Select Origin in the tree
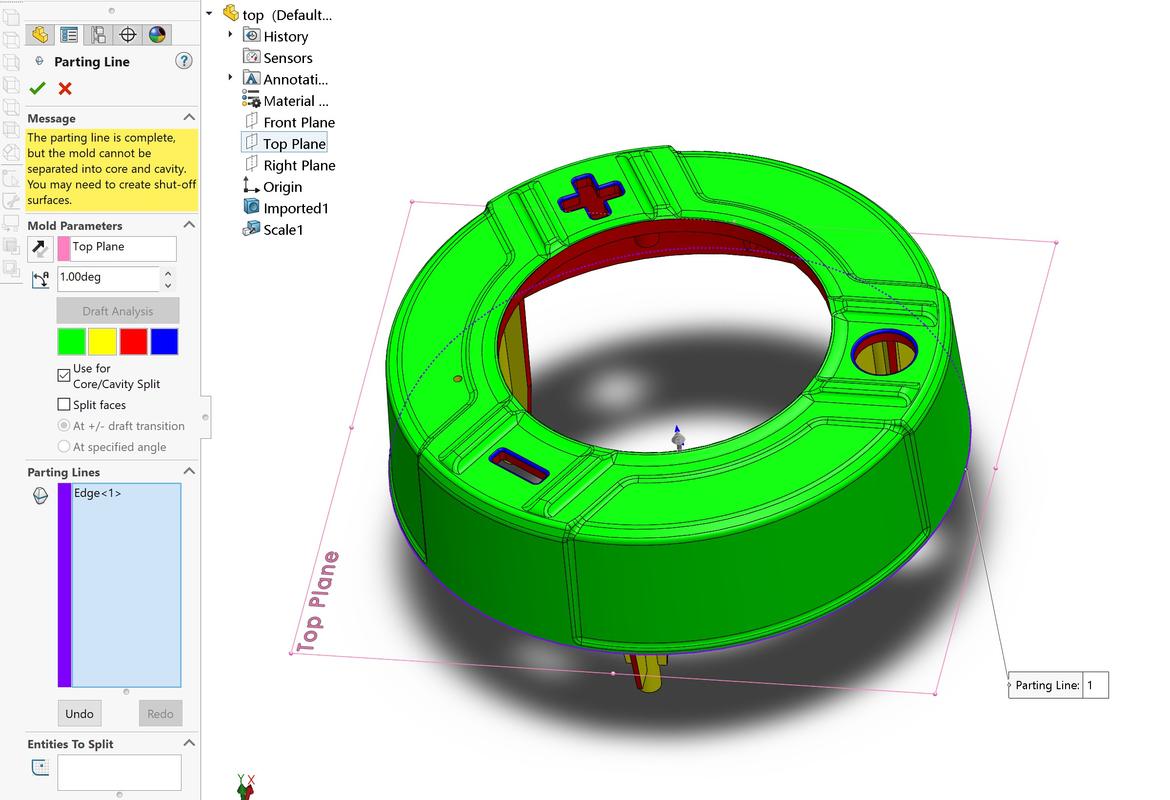 coord(283,187)
